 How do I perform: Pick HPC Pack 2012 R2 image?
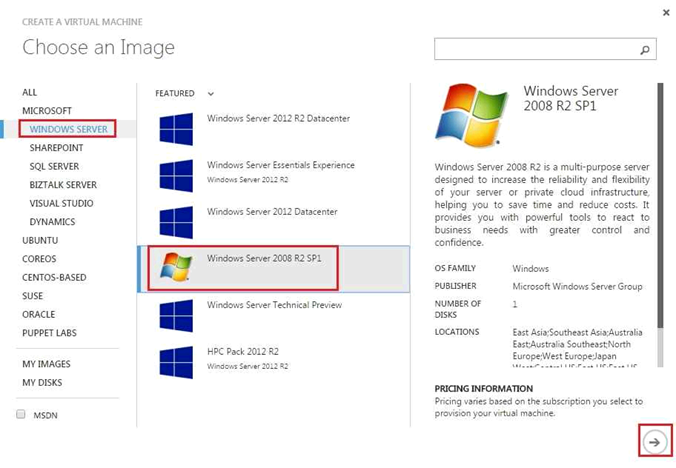[273, 362]
